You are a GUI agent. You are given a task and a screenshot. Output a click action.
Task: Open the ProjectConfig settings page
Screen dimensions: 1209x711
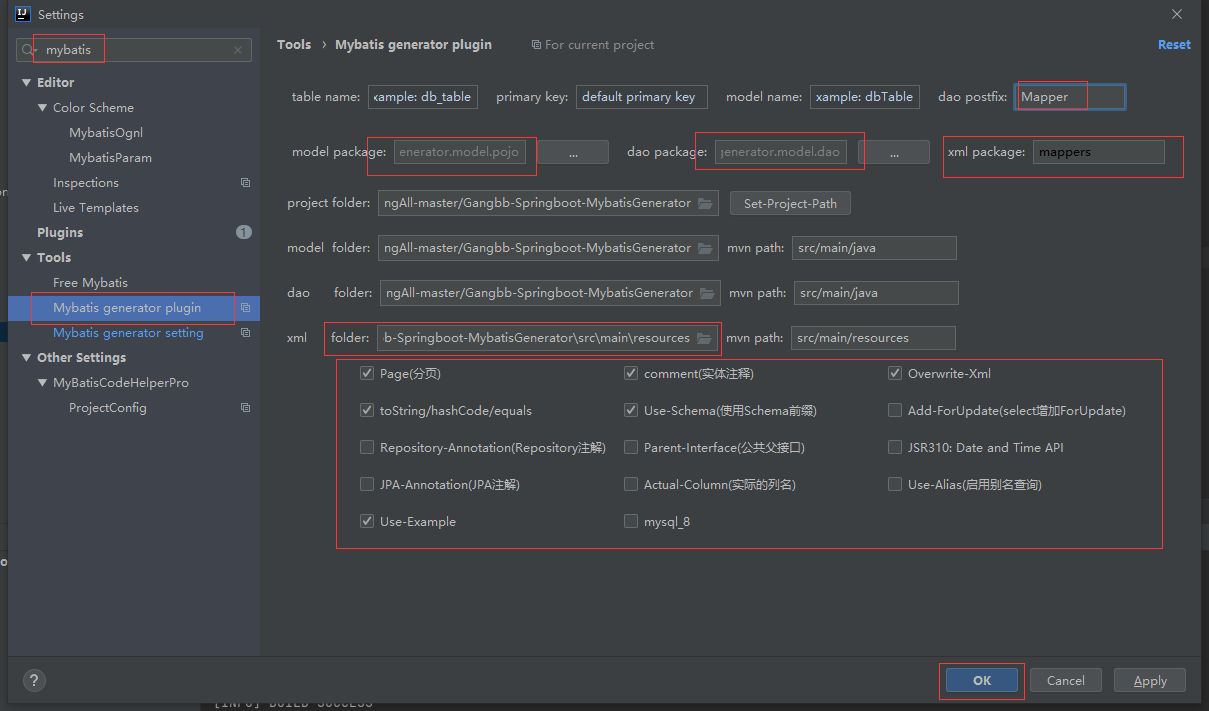tap(108, 408)
